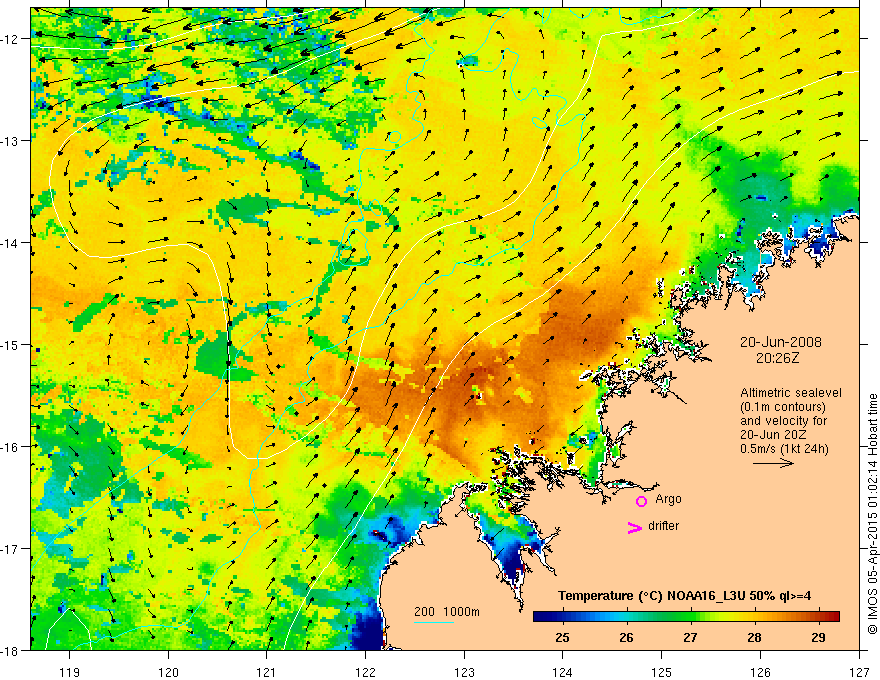
Task: Click the '-14' latitude axis label
Action: pos(11,243)
